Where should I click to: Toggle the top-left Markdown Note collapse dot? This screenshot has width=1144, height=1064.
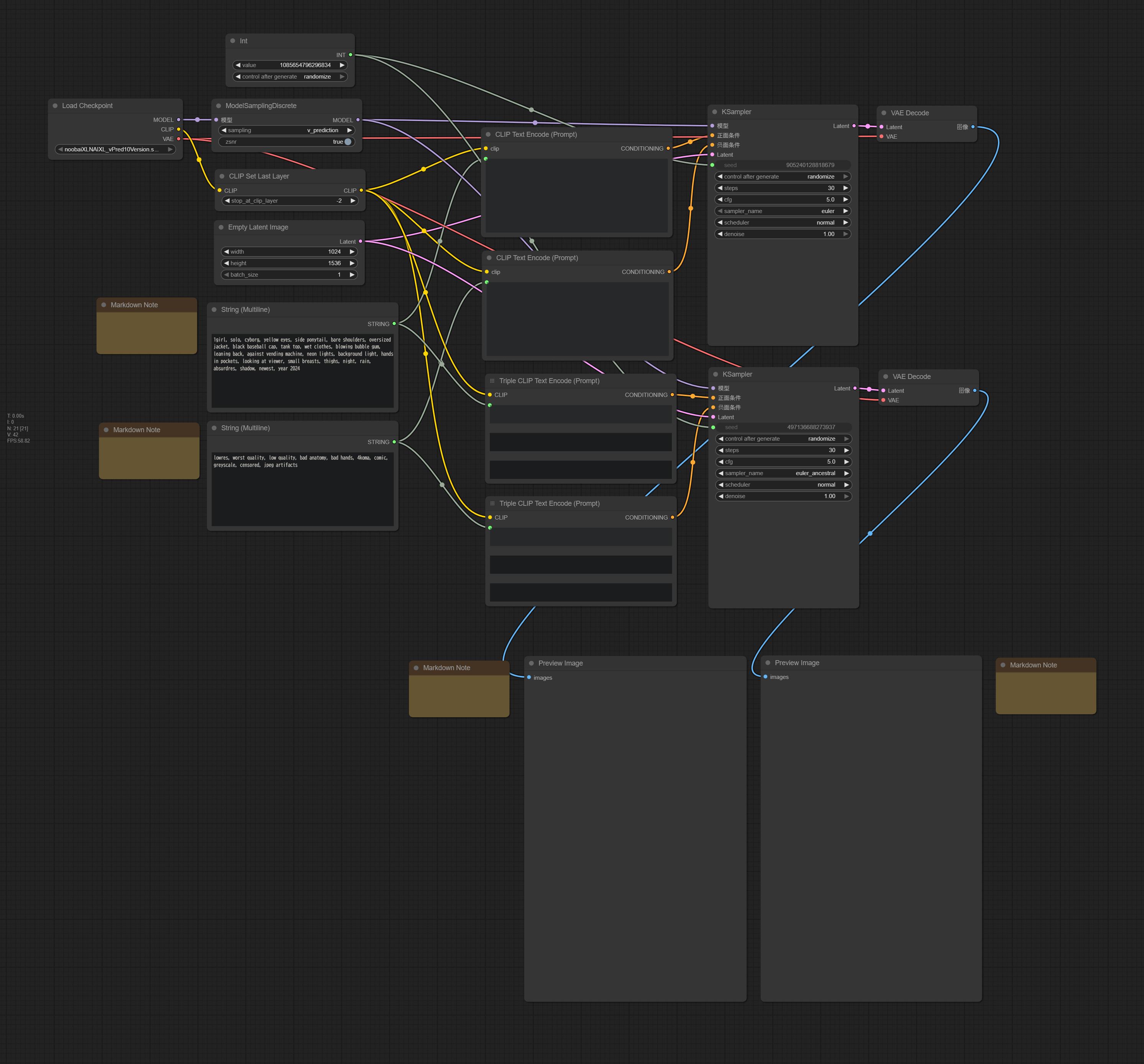coord(103,305)
